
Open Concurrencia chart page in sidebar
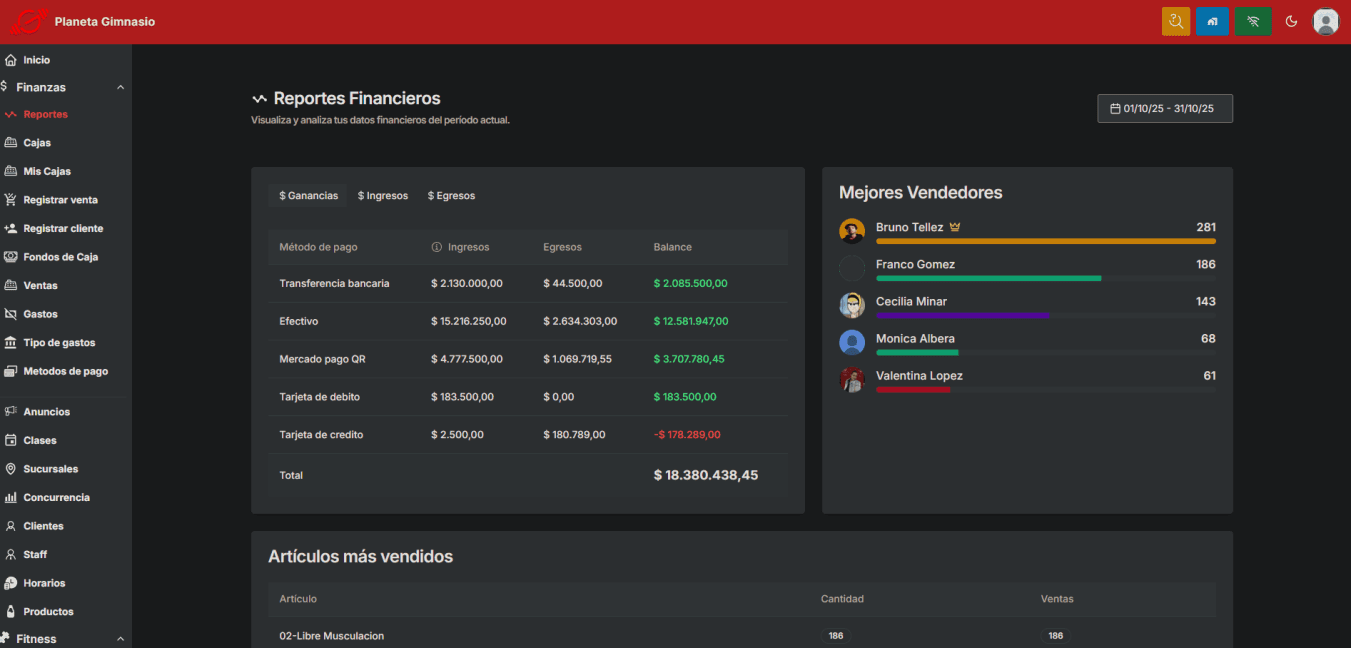point(56,497)
